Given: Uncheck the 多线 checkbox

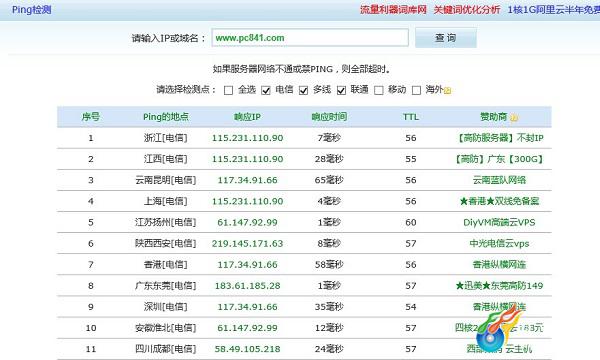Looking at the screenshot, I should coord(303,90).
